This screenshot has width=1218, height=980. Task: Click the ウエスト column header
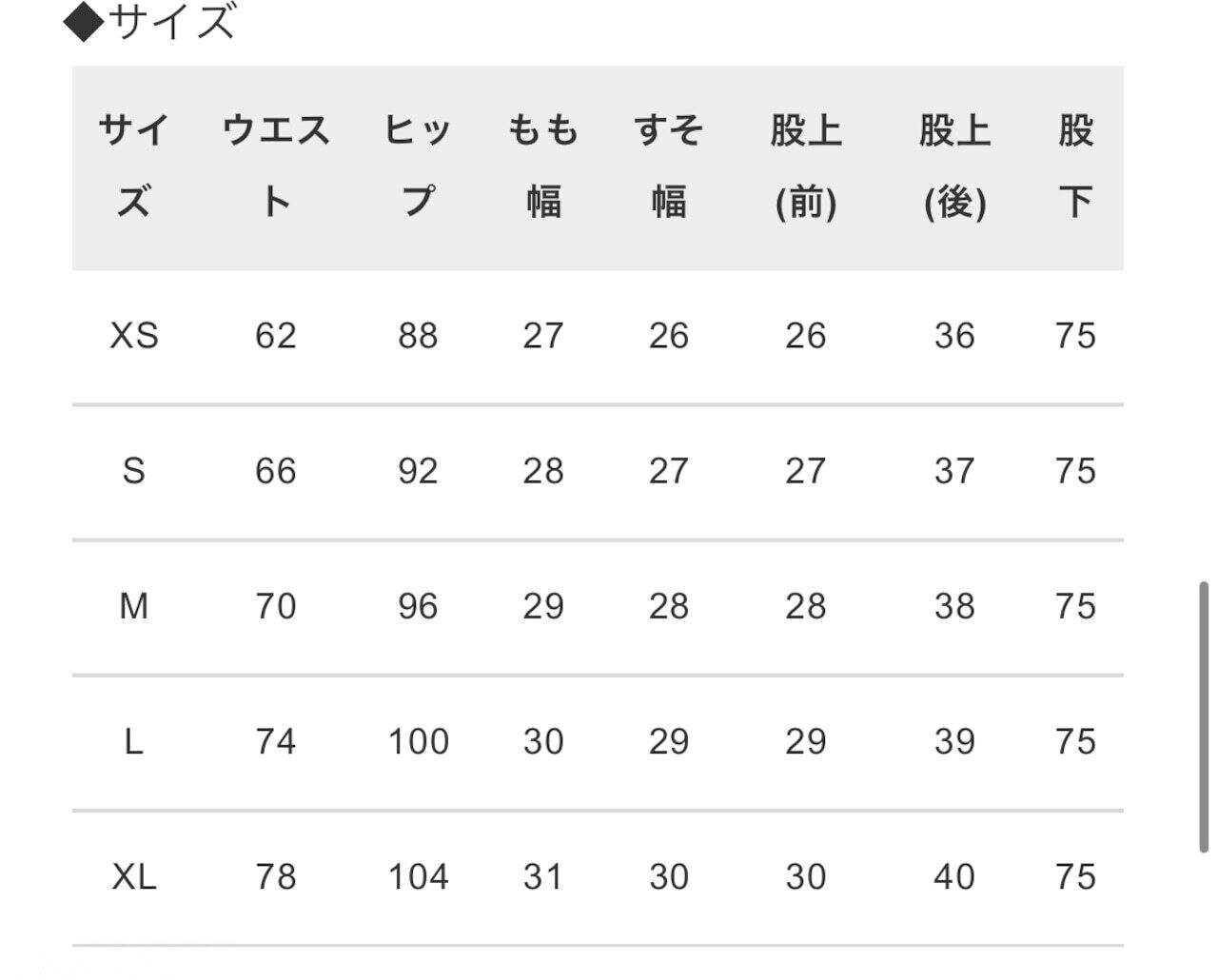276,166
